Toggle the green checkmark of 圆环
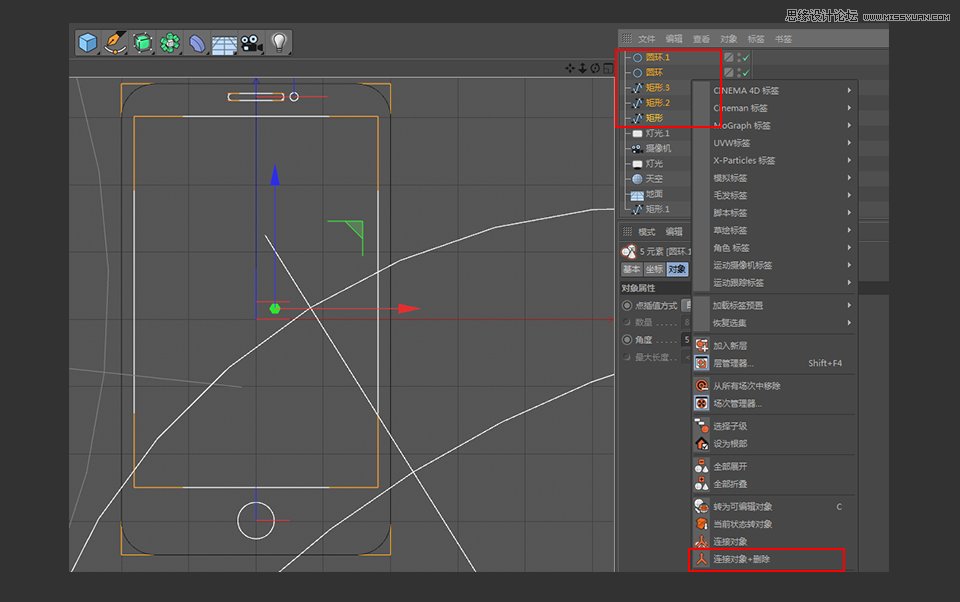The image size is (960, 602). (746, 73)
